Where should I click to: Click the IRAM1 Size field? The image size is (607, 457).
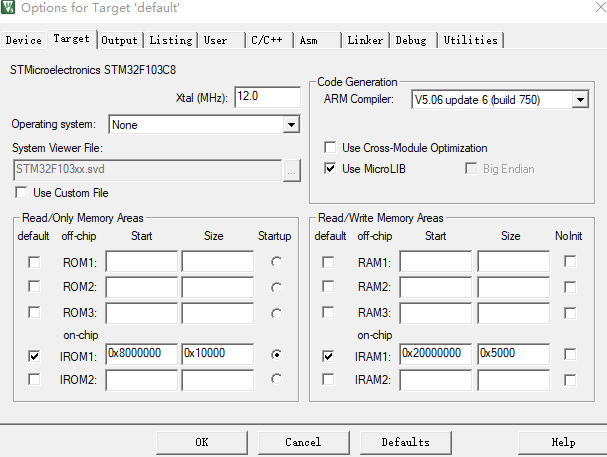514,354
